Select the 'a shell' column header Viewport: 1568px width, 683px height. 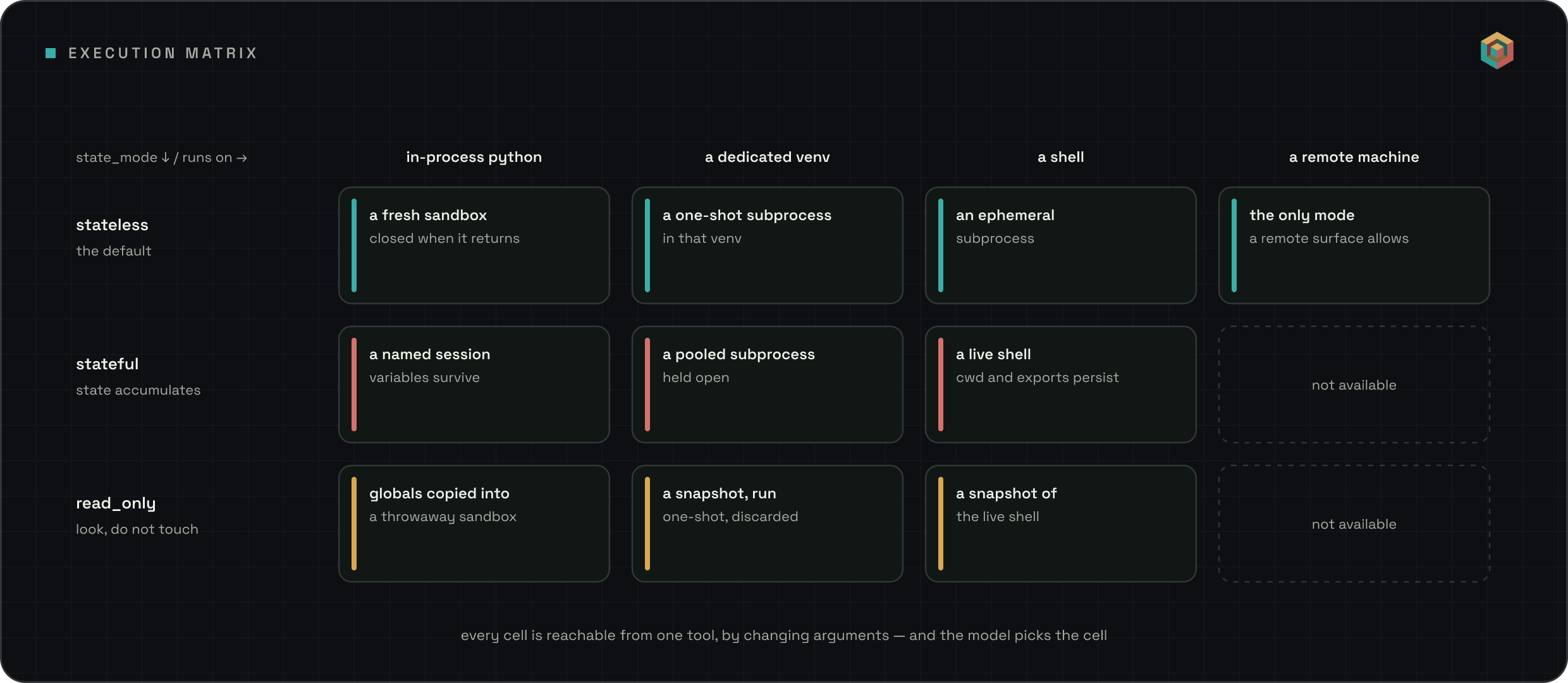point(1061,157)
